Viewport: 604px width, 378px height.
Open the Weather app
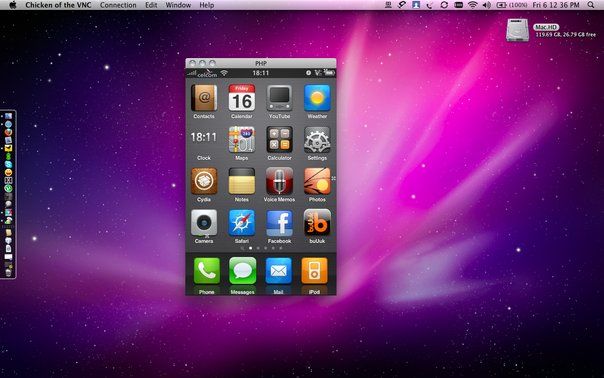click(317, 98)
